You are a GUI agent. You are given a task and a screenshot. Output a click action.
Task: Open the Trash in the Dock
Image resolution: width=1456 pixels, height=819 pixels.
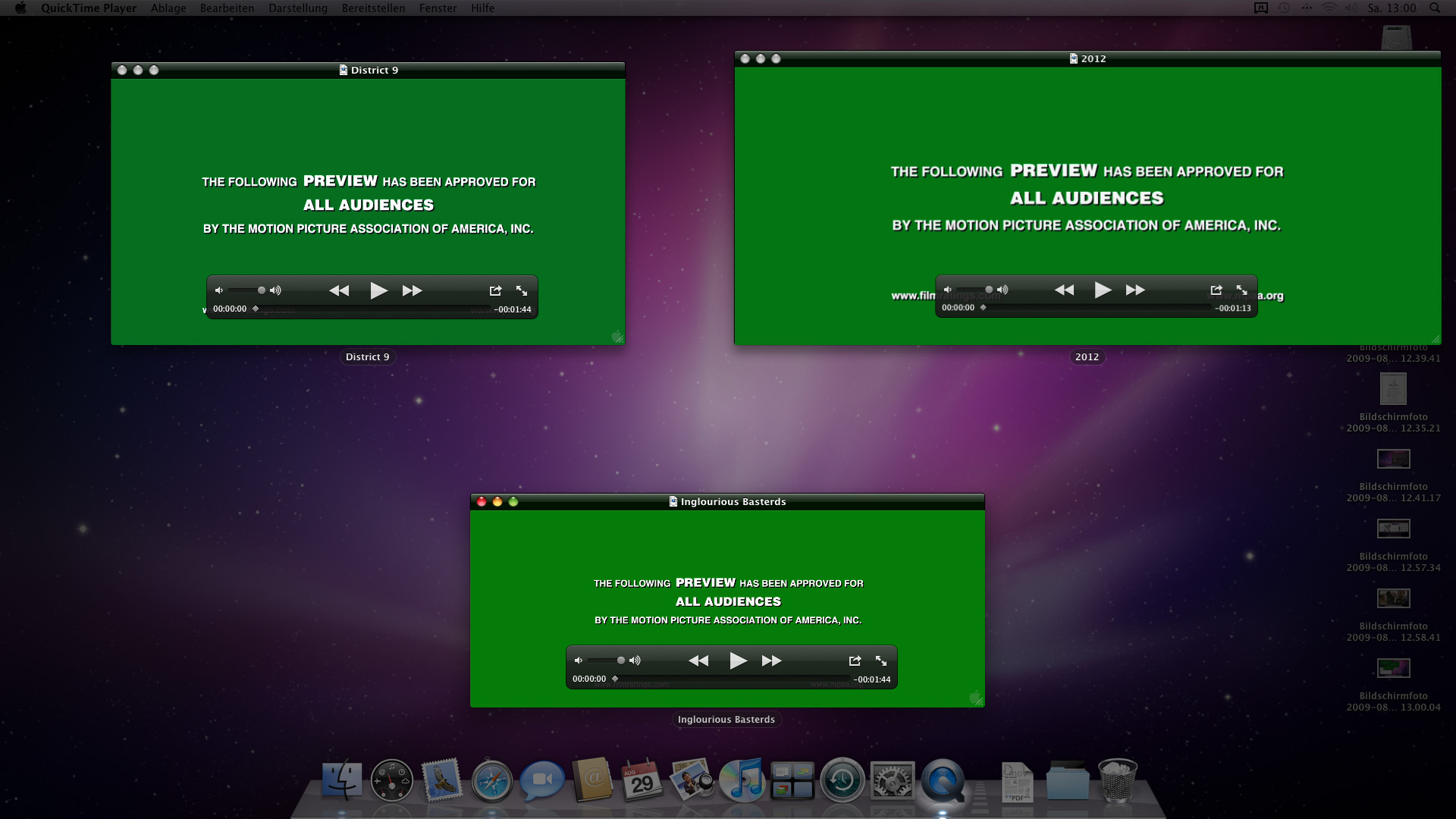(x=1118, y=780)
